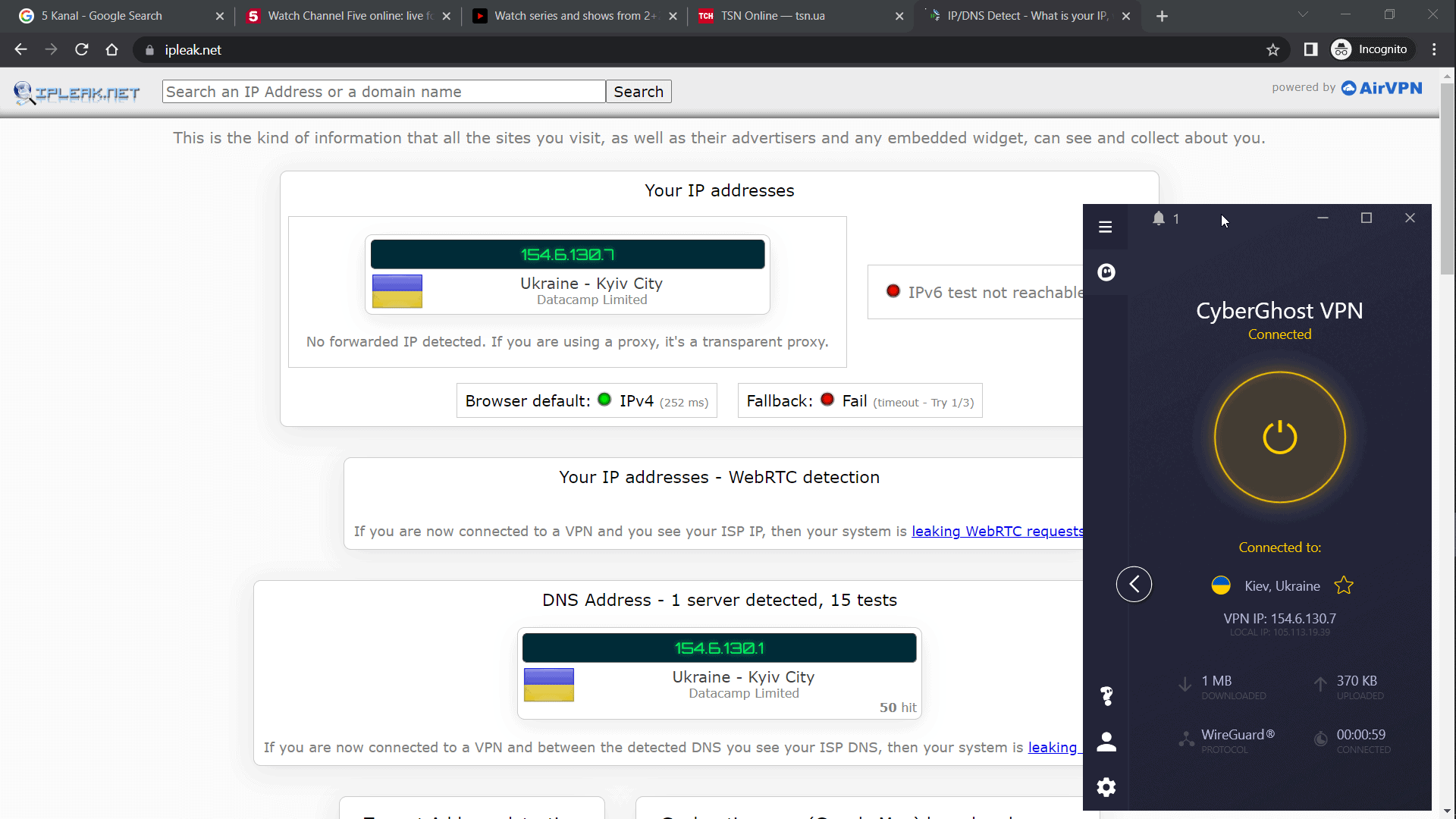Open the Chrome three-dot menu
1456x819 pixels.
1433,50
